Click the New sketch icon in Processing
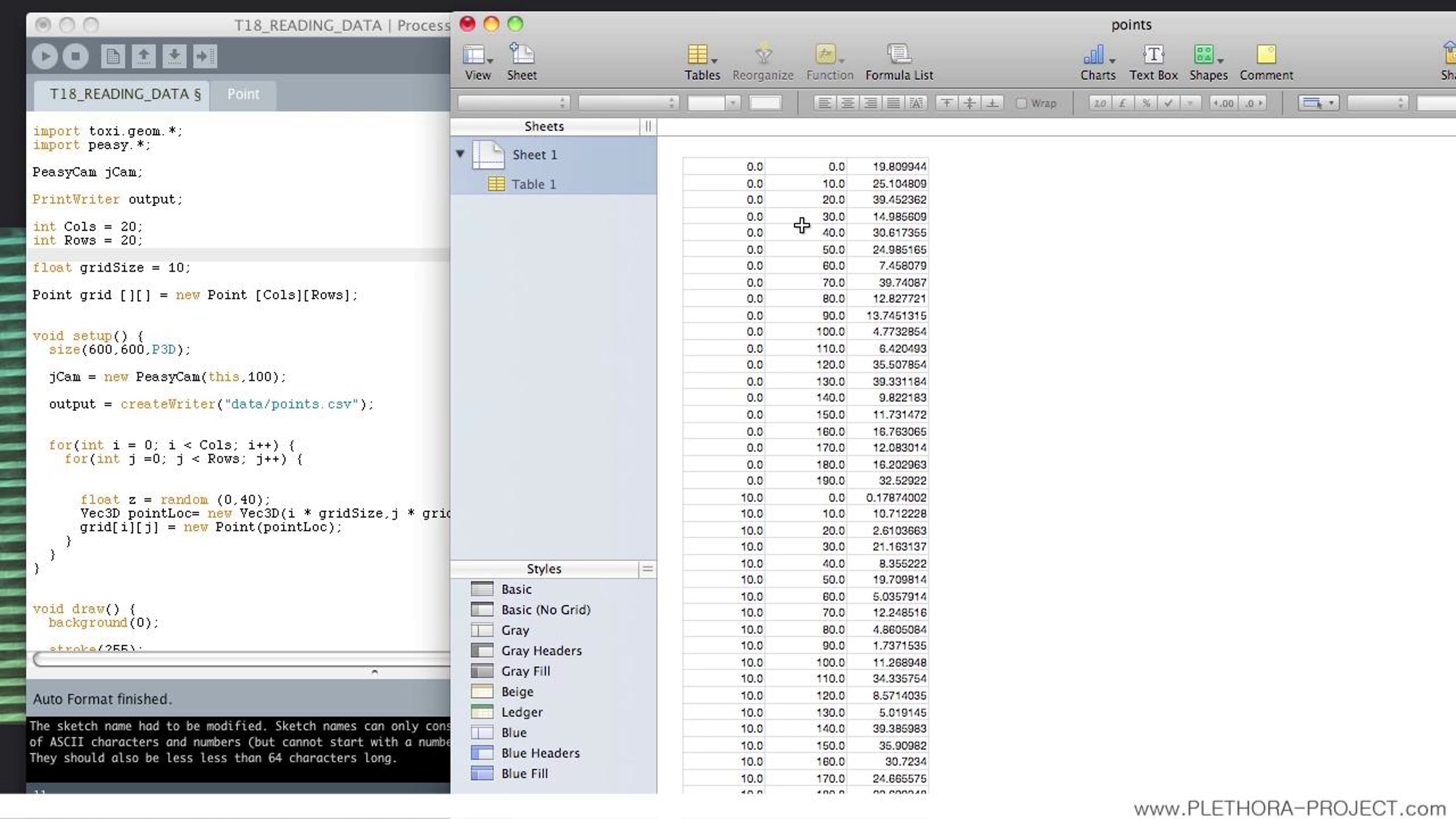Screen dimensions: 1456x819 click(112, 56)
